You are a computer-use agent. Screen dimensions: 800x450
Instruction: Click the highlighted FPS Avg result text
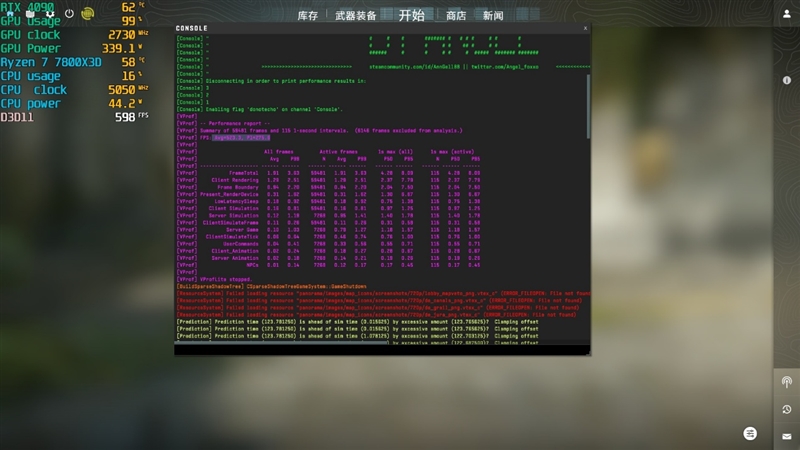[241, 138]
